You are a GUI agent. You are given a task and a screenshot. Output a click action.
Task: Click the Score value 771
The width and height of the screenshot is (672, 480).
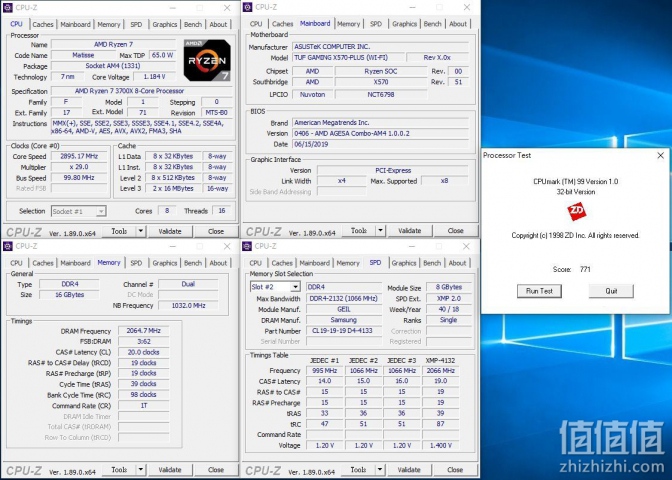[x=585, y=269]
